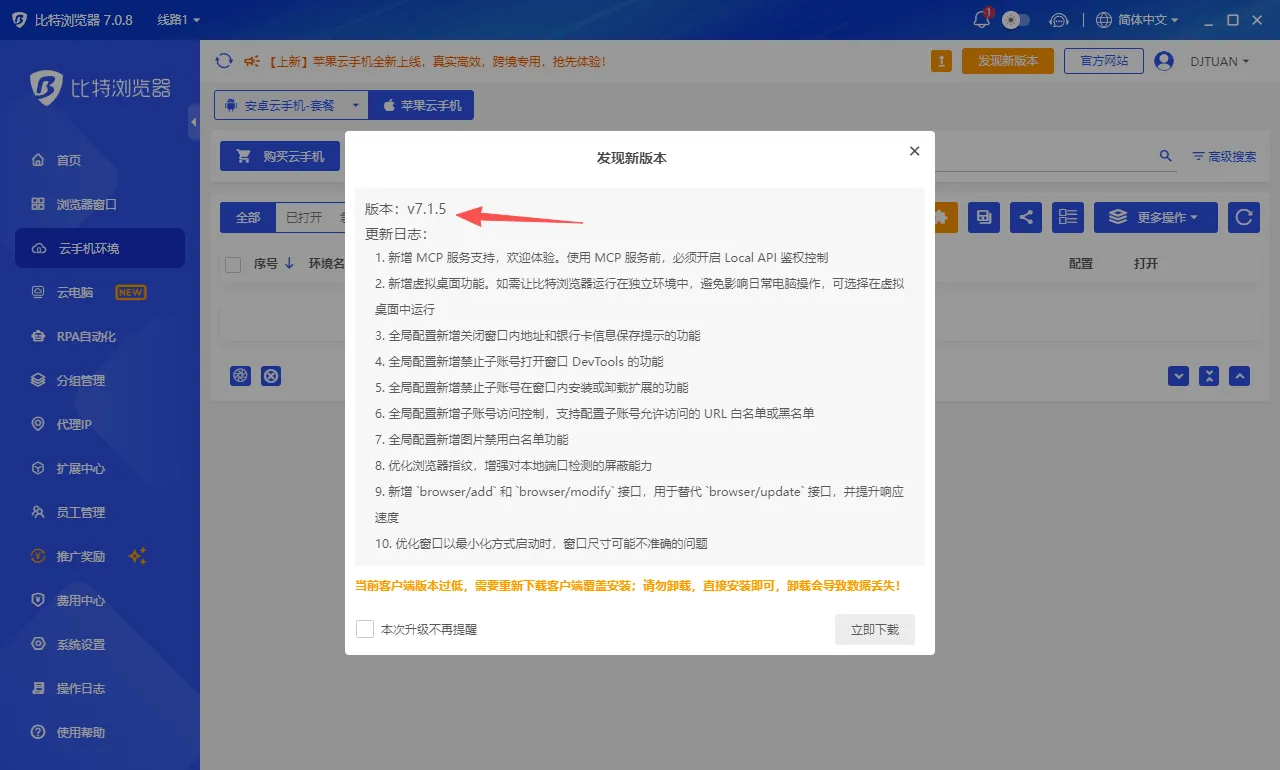Click the orange upload arrow icon
Image resolution: width=1280 pixels, height=770 pixels.
click(x=941, y=61)
